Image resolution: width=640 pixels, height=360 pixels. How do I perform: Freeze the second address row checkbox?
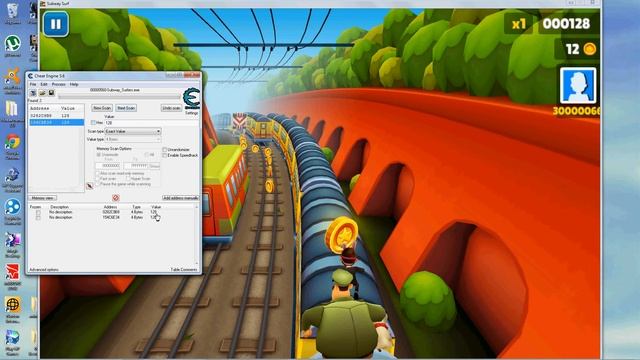click(38, 218)
